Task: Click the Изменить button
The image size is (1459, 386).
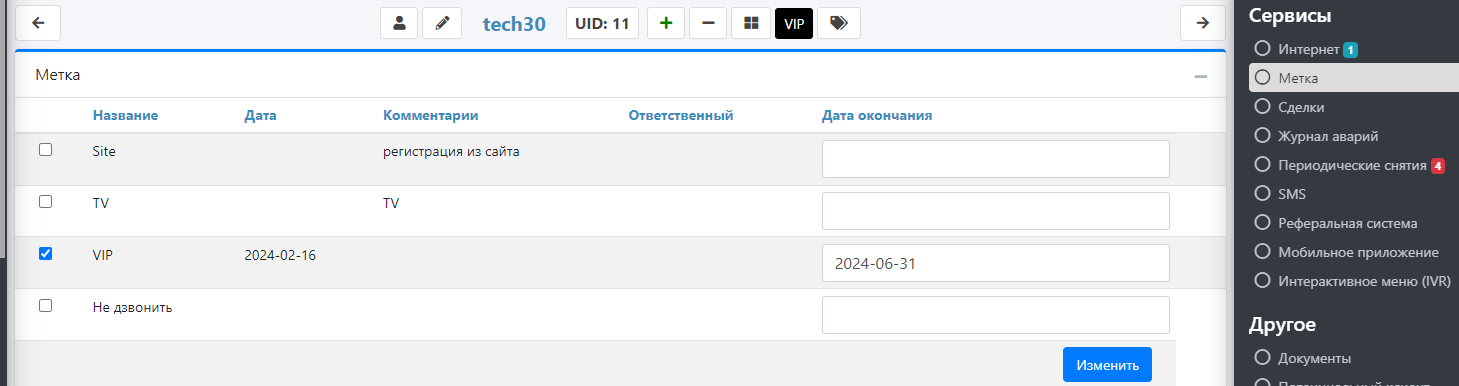Action: point(1107,365)
